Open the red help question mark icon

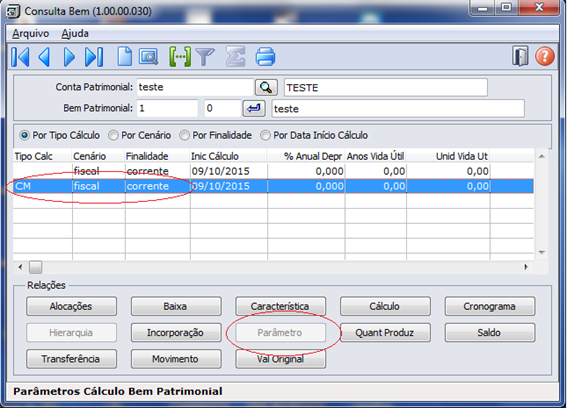pyautogui.click(x=545, y=56)
